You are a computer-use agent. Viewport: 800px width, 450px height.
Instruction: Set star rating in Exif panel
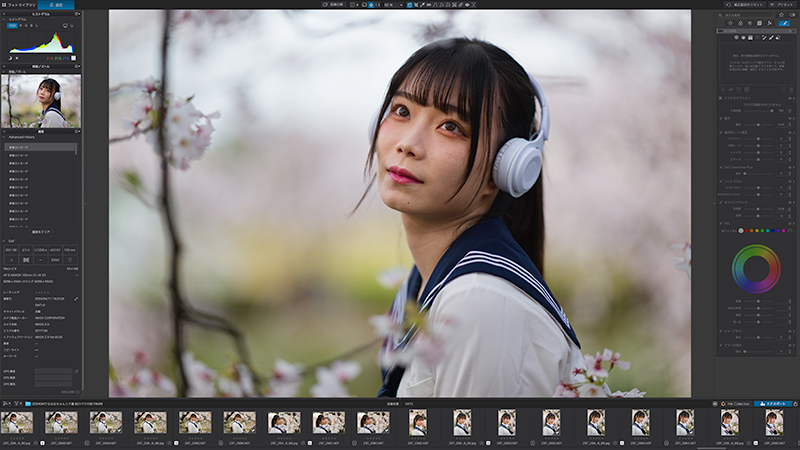click(42, 292)
